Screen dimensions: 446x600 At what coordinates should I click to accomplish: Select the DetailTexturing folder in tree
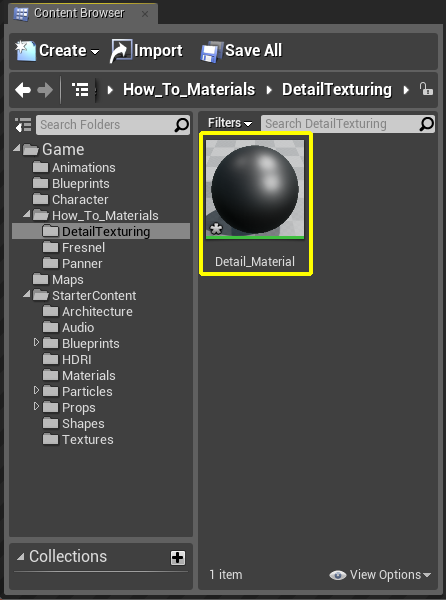click(x=101, y=232)
